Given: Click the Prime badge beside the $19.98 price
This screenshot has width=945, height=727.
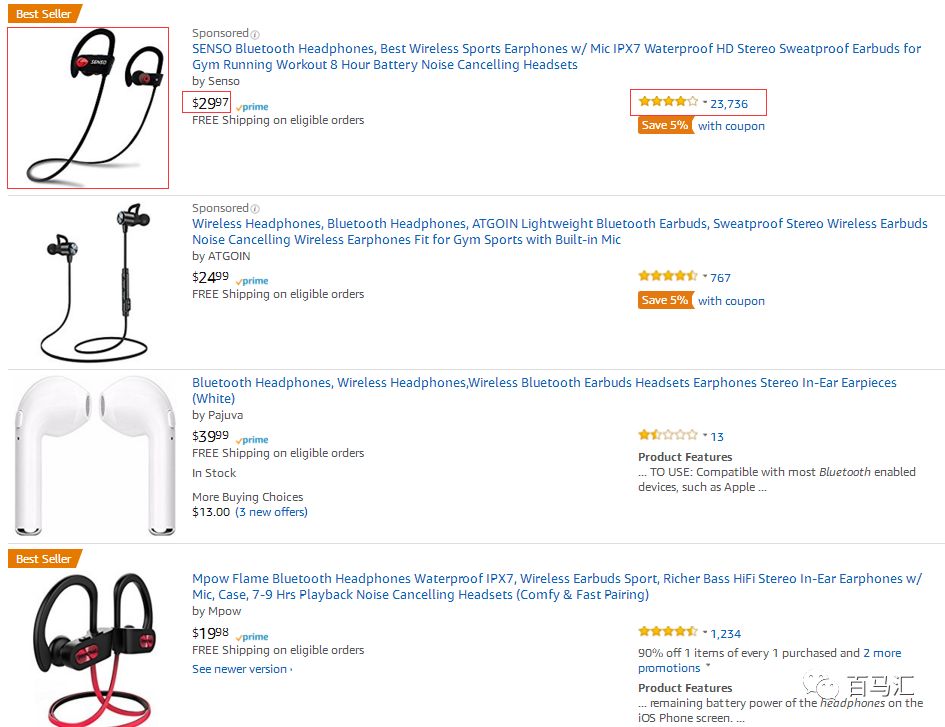Looking at the screenshot, I should coord(252,637).
